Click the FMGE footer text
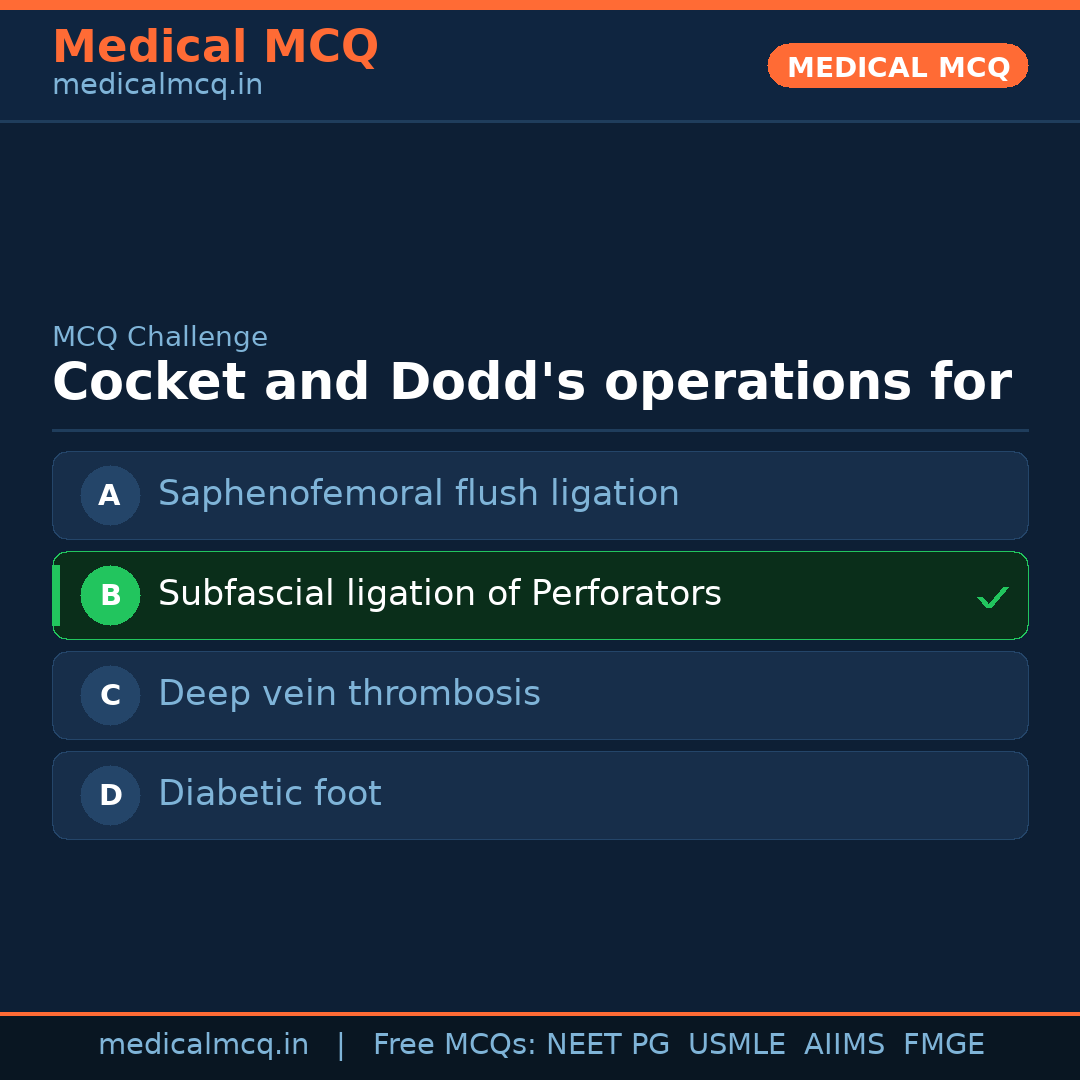 [943, 1045]
